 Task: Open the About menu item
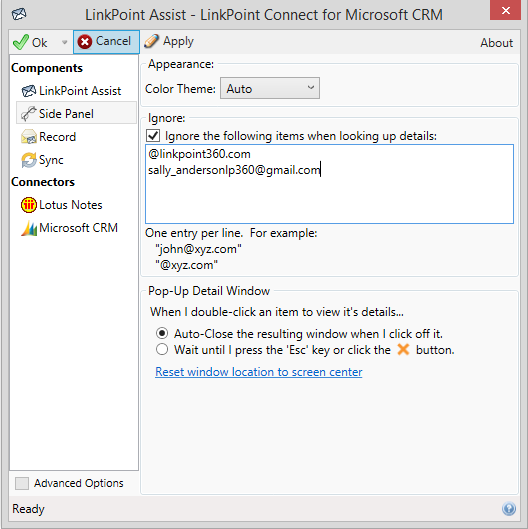point(497,43)
